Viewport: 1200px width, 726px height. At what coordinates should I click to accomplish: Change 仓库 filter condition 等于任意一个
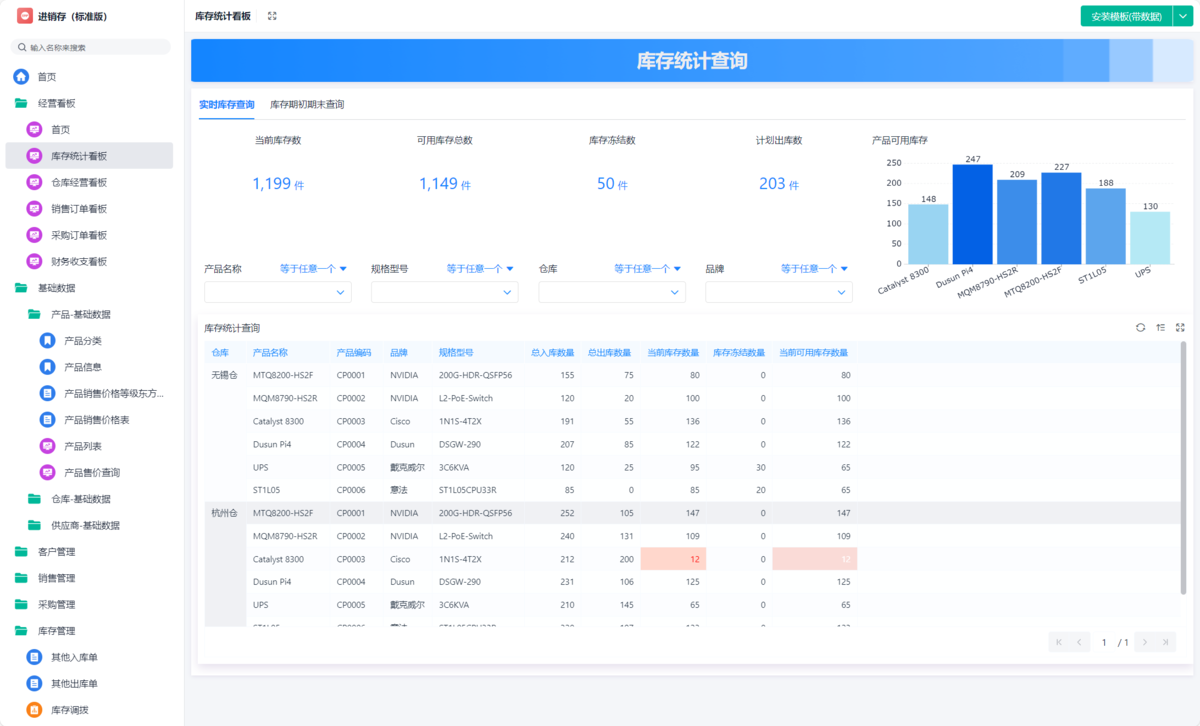coord(647,269)
